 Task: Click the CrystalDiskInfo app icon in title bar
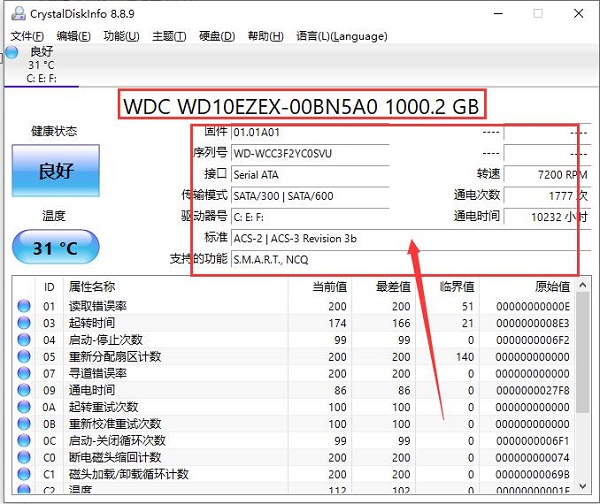click(14, 13)
